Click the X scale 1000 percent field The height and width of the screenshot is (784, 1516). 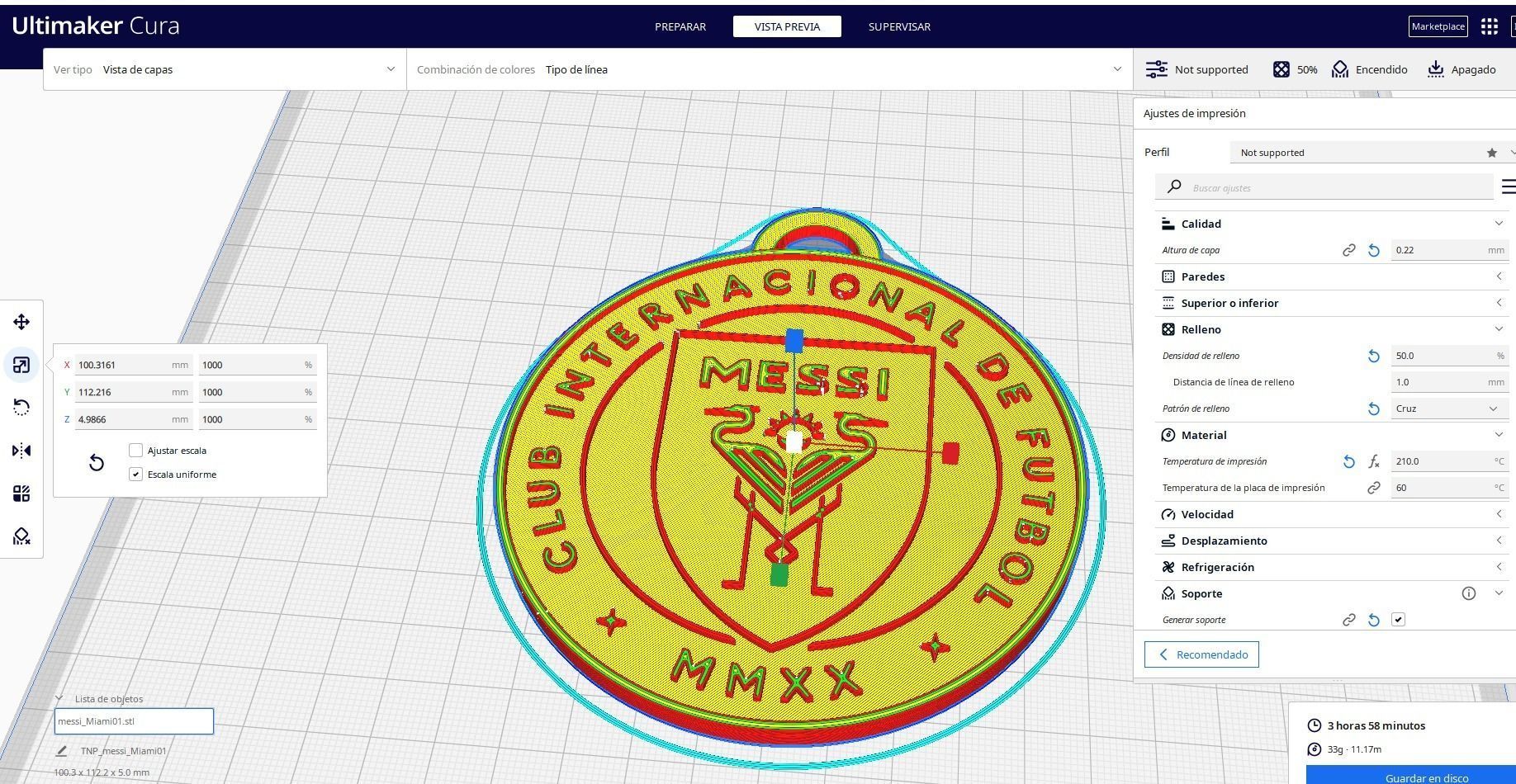(258, 365)
